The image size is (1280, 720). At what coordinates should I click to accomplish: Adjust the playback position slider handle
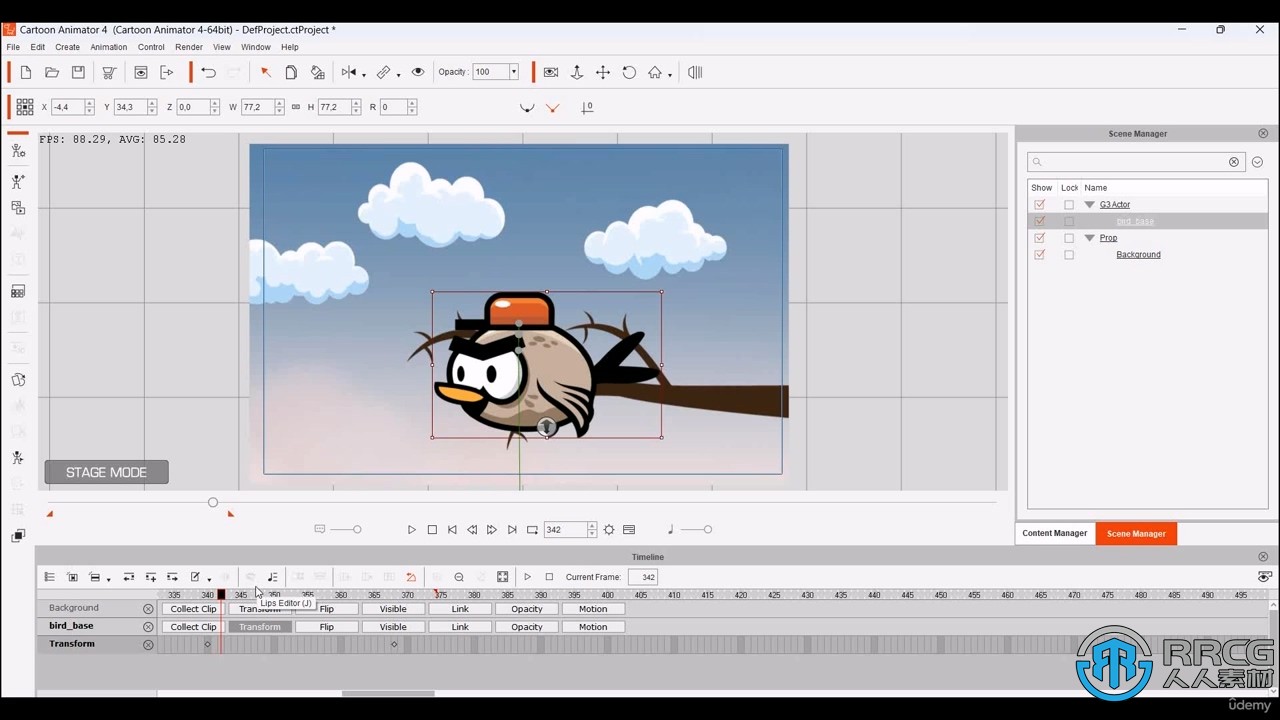pos(213,502)
